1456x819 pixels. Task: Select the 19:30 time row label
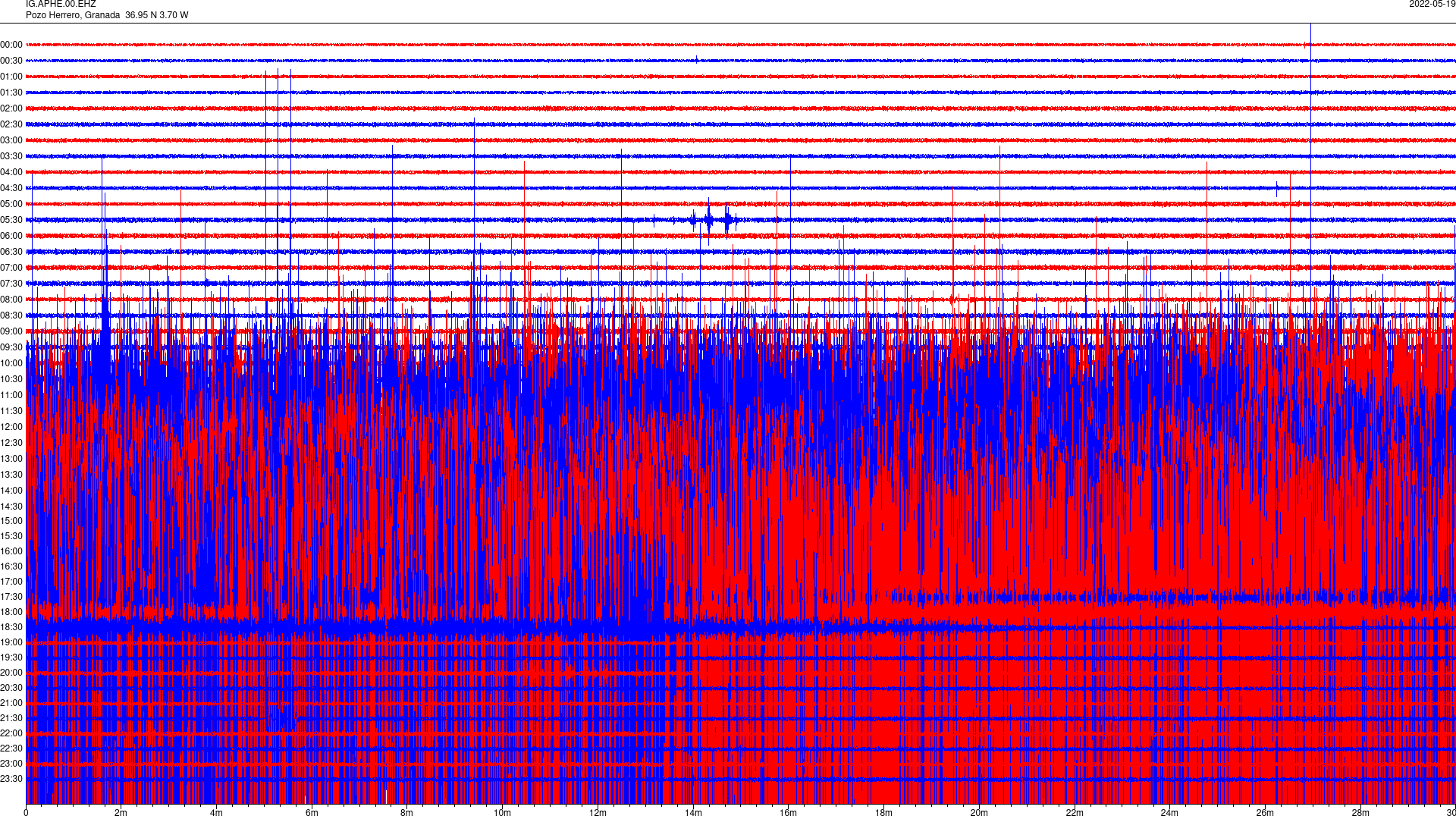[x=11, y=657]
